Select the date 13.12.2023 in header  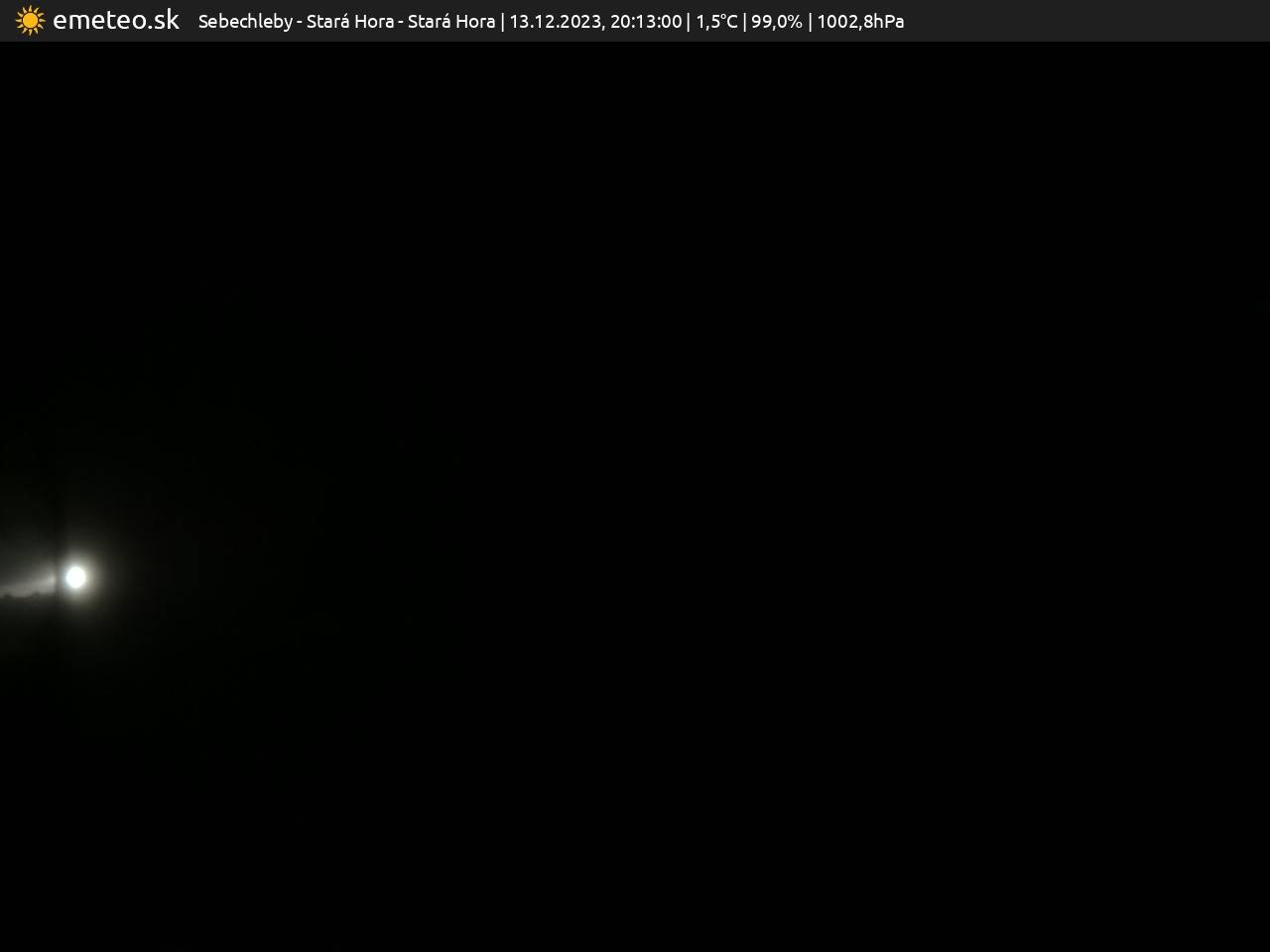555,22
